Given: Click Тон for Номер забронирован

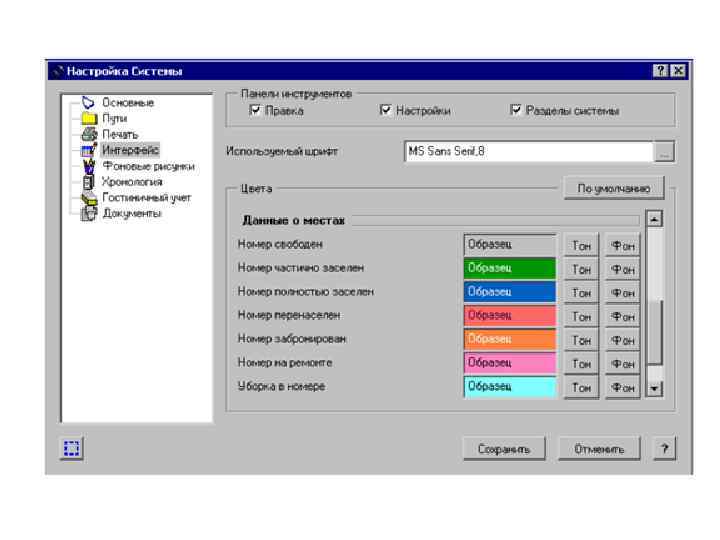Looking at the screenshot, I should (x=581, y=340).
